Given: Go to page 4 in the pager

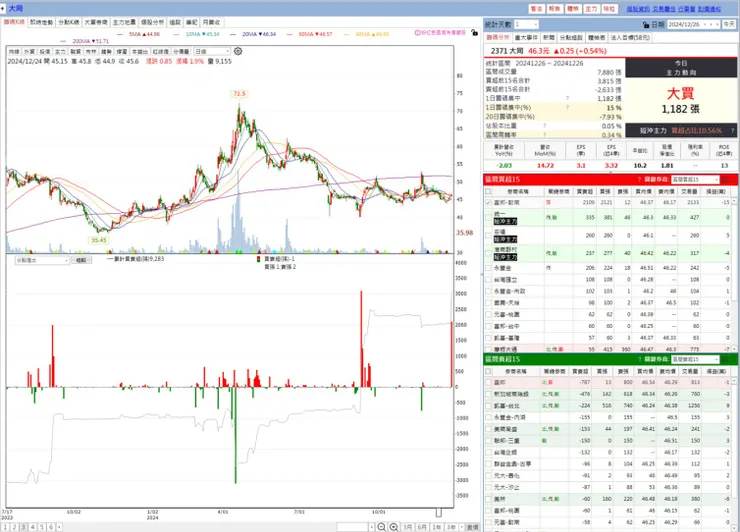Looking at the screenshot, I should pyautogui.click(x=33, y=527).
